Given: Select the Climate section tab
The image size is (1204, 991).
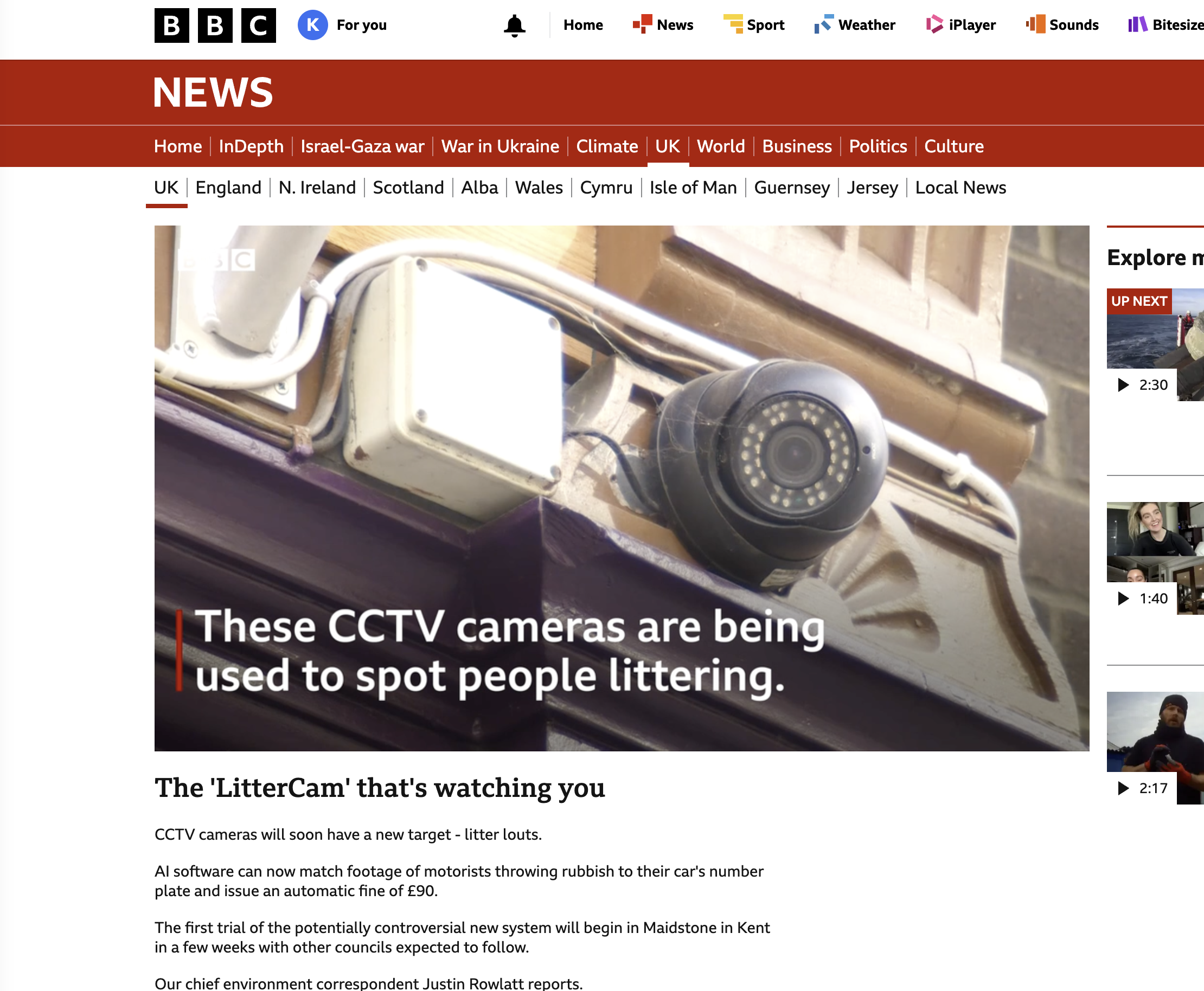Looking at the screenshot, I should coord(606,146).
